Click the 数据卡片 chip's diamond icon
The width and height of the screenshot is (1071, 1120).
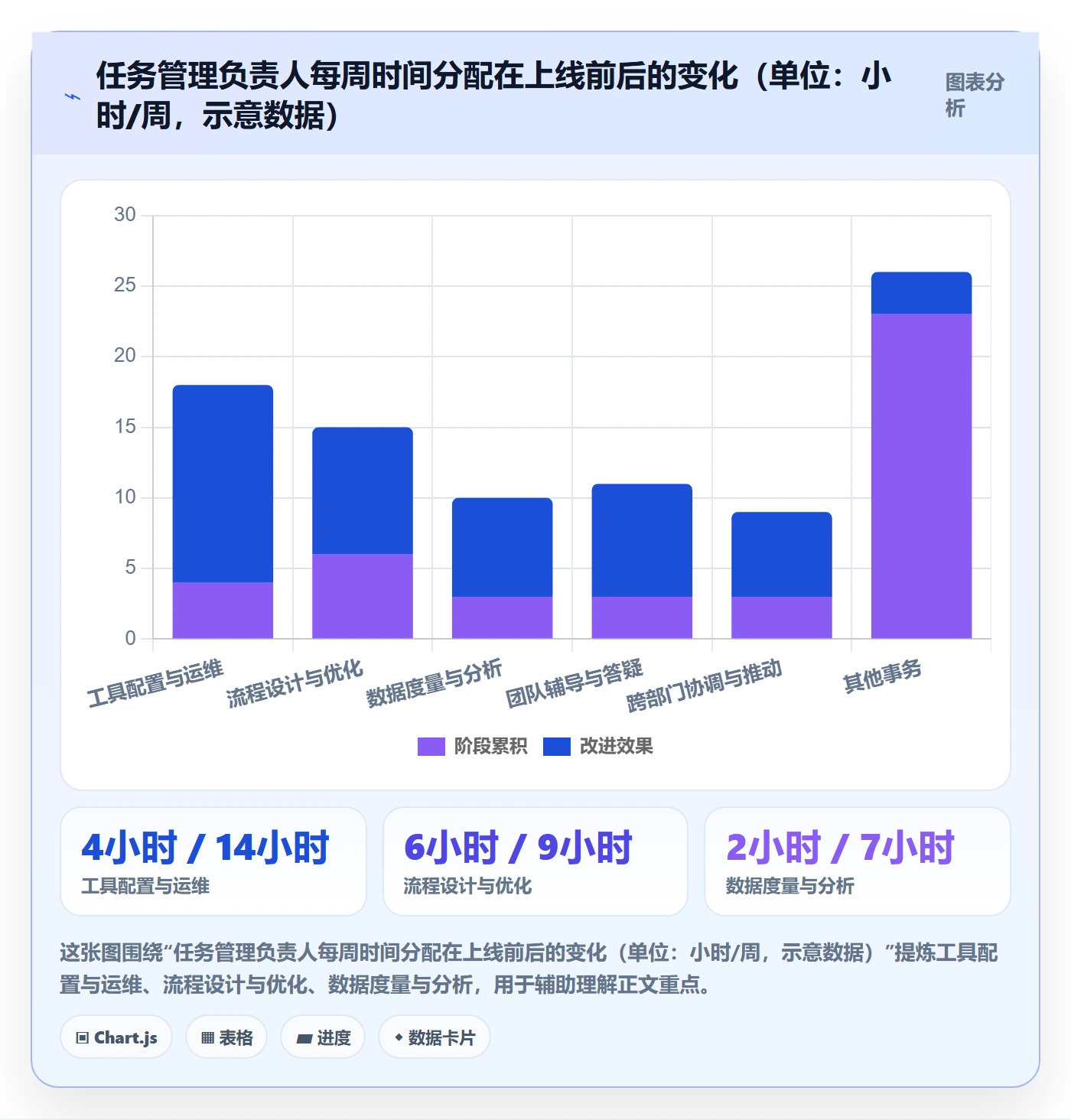[x=399, y=1037]
